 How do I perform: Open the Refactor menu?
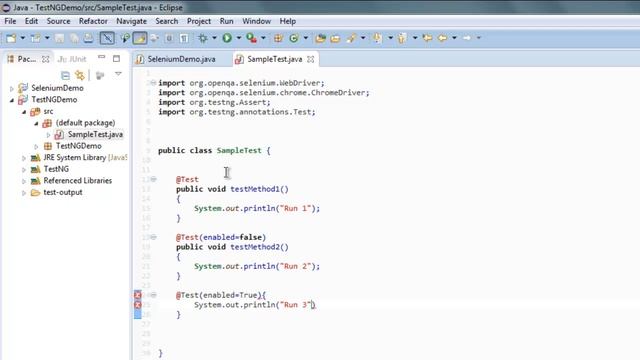coord(93,21)
